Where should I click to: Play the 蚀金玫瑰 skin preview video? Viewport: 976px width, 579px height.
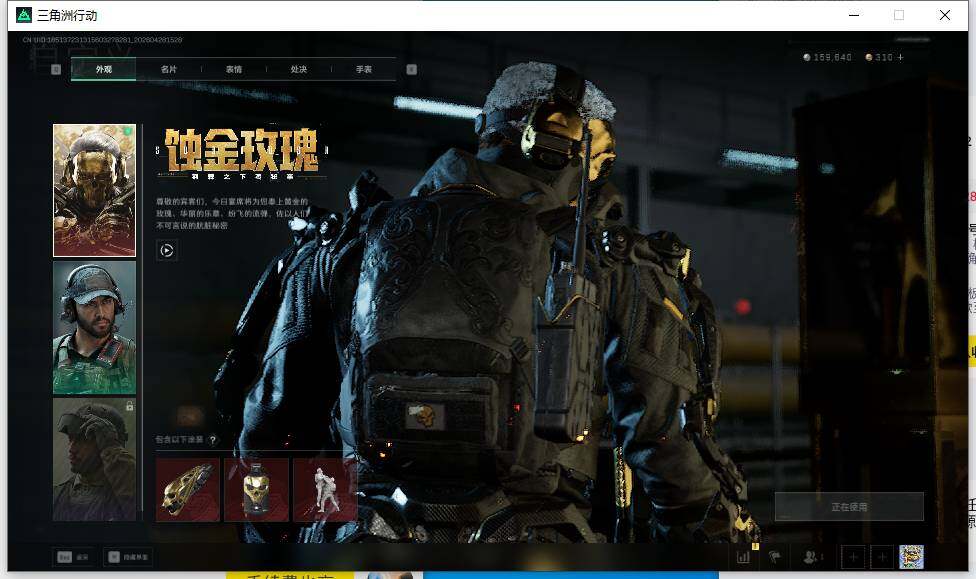(x=167, y=250)
